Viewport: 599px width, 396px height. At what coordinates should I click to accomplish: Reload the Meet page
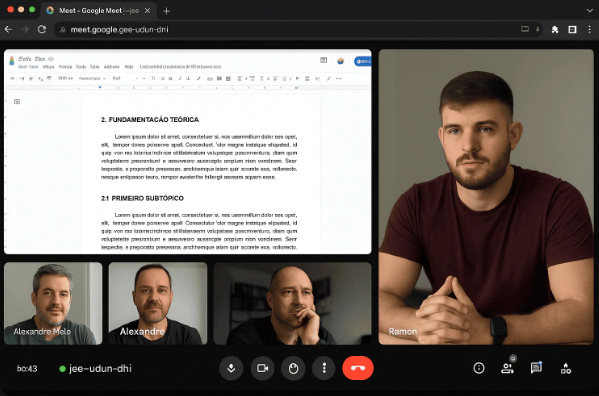point(42,29)
